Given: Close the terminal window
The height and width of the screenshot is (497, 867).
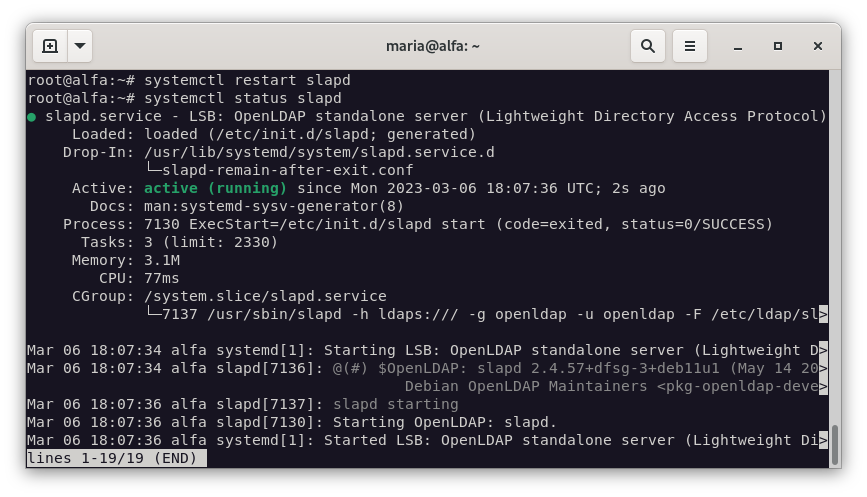Looking at the screenshot, I should (818, 46).
